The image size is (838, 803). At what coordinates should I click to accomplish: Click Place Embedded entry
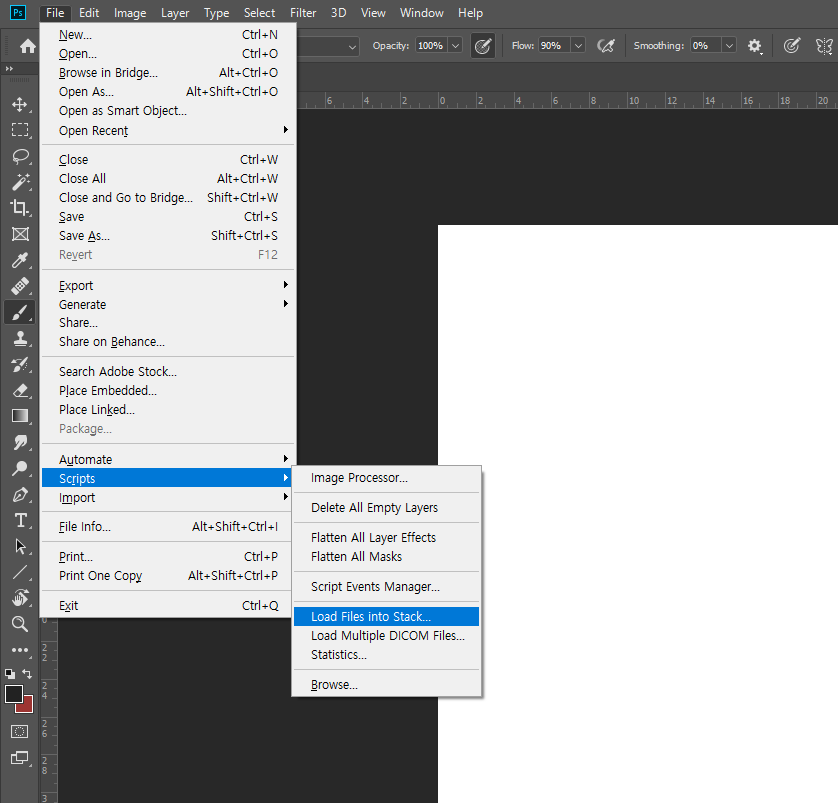point(168,391)
